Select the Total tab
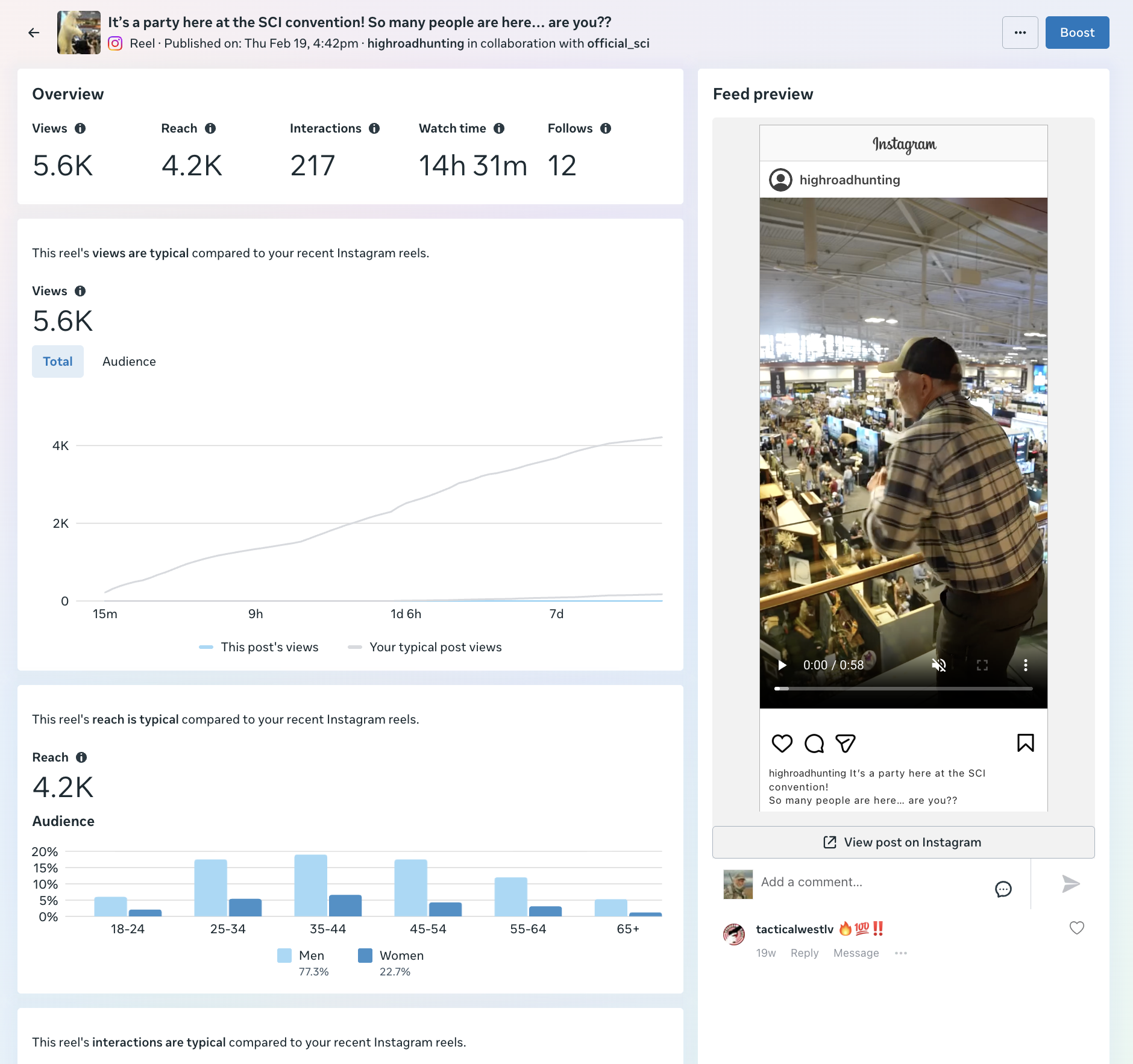The height and width of the screenshot is (1064, 1133). [58, 361]
